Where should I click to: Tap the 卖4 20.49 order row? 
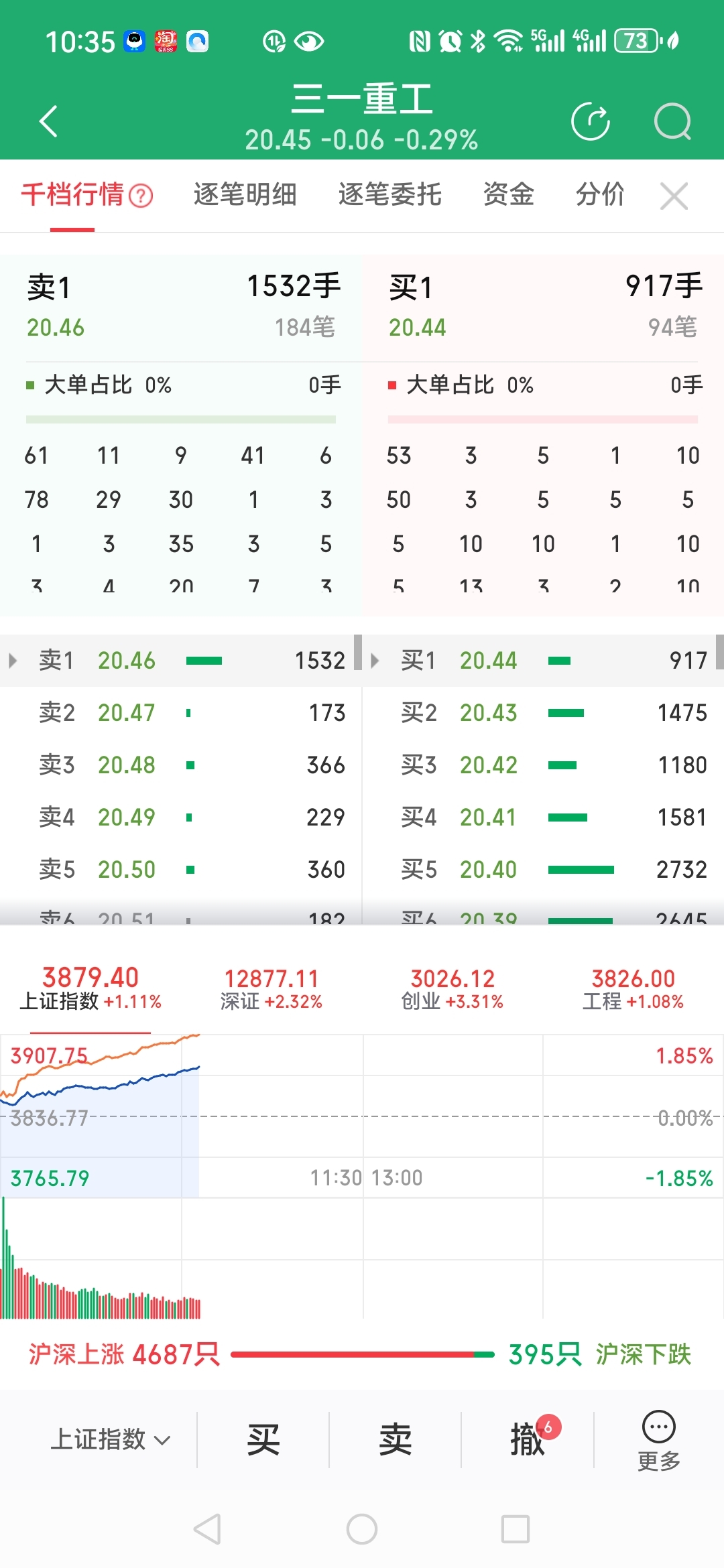click(x=181, y=818)
